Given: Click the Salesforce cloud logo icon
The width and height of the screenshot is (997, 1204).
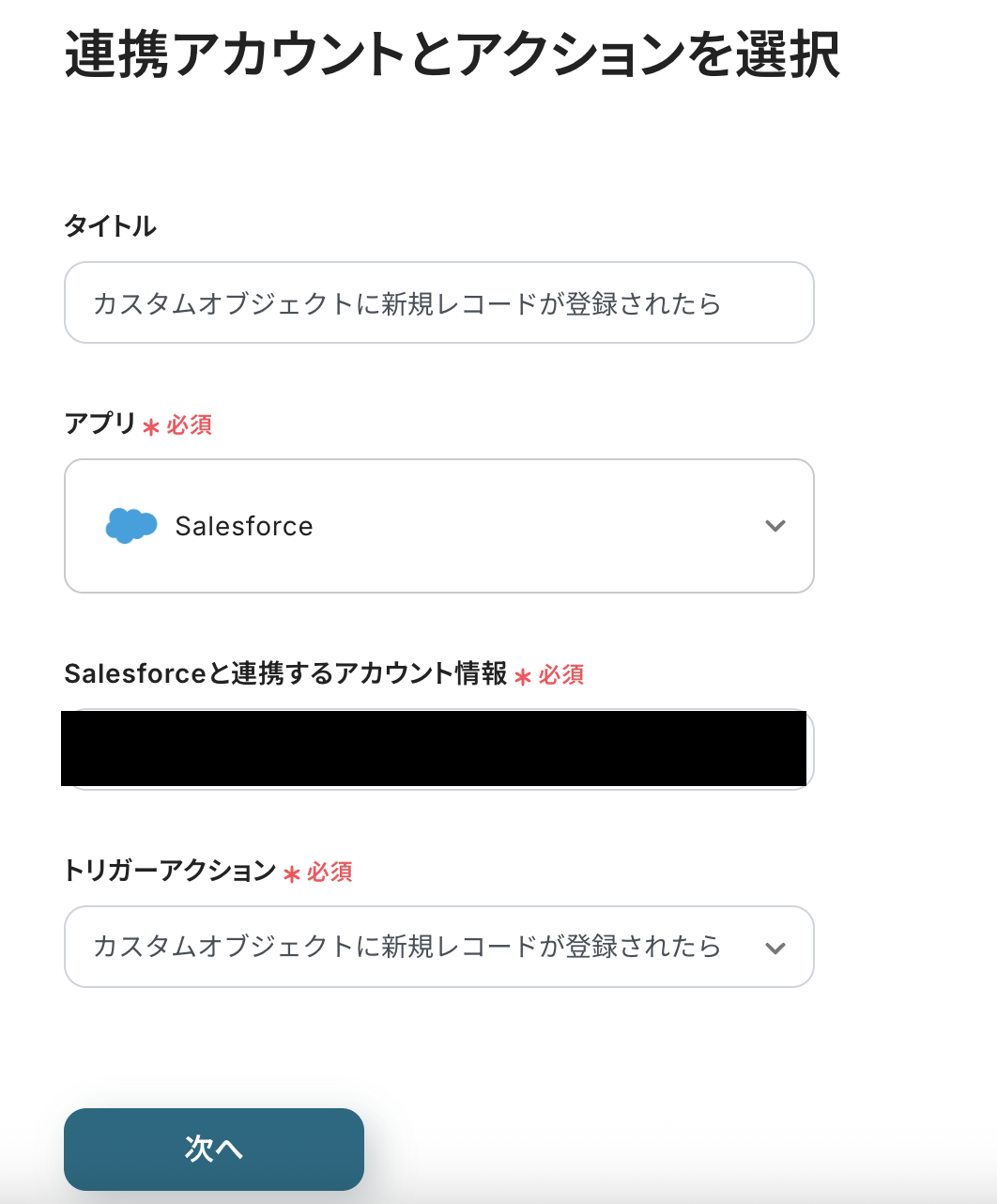Looking at the screenshot, I should pyautogui.click(x=130, y=526).
